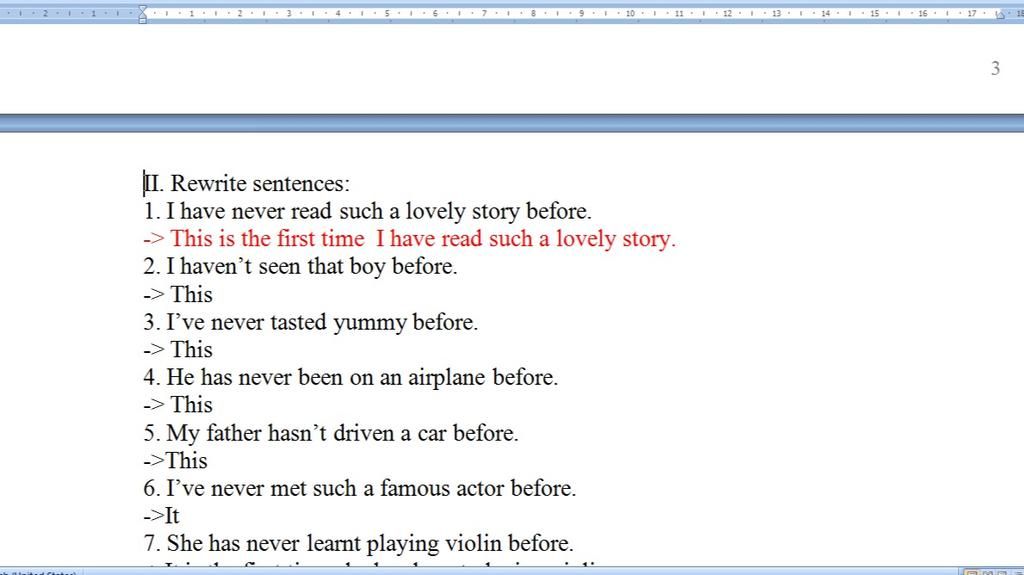
Task: Click sentence 2 'I haven't seen that boy before'
Action: point(300,267)
